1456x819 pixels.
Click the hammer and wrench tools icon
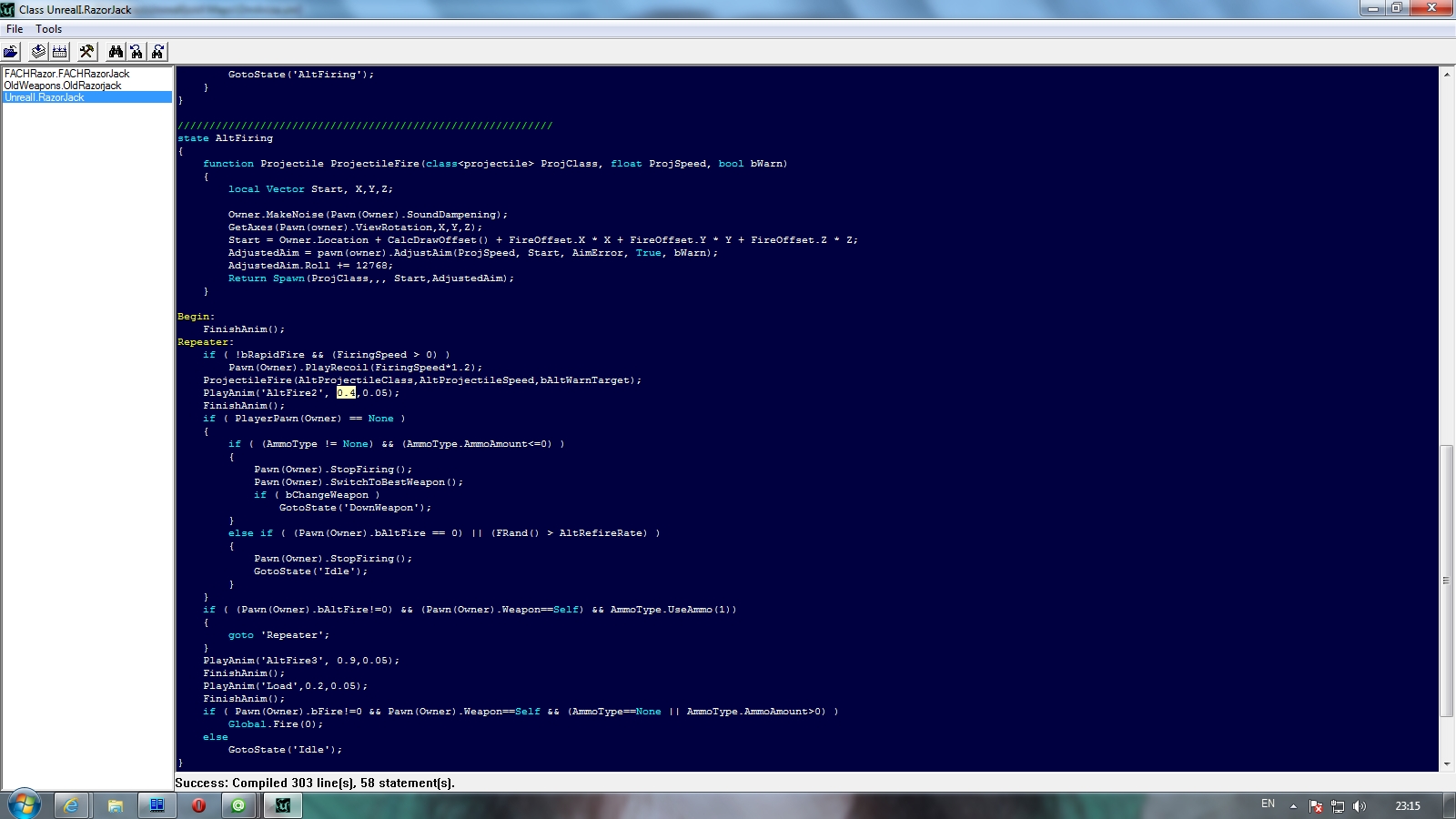pyautogui.click(x=87, y=52)
